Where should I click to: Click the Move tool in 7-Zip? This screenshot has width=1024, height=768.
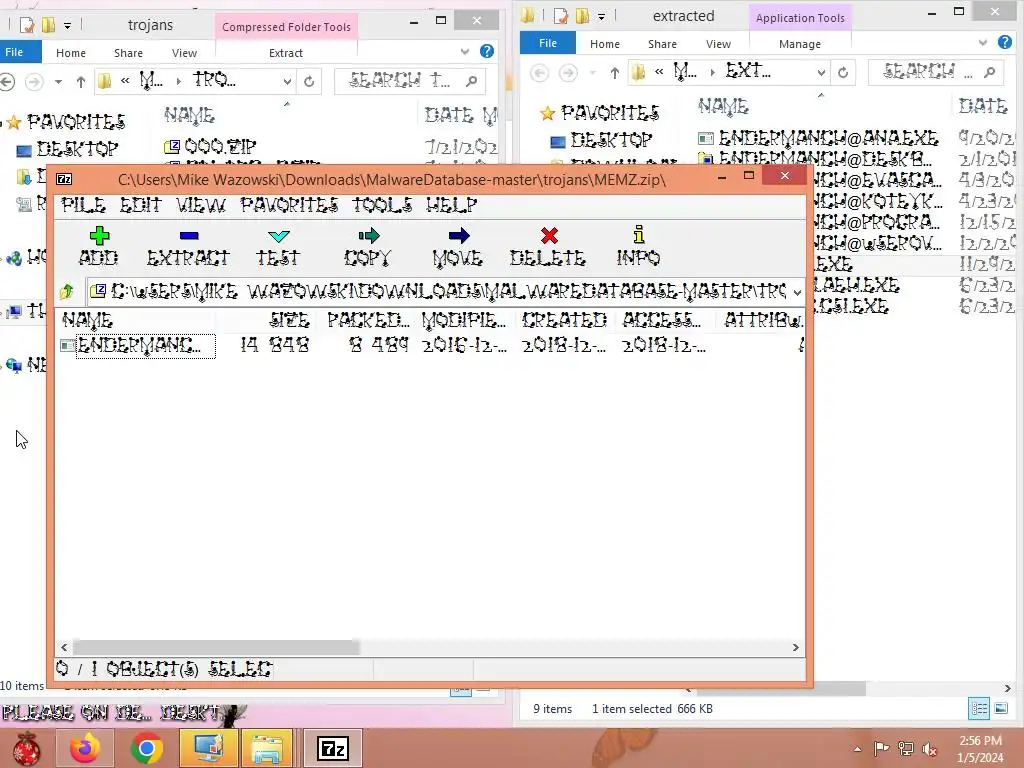coord(458,246)
